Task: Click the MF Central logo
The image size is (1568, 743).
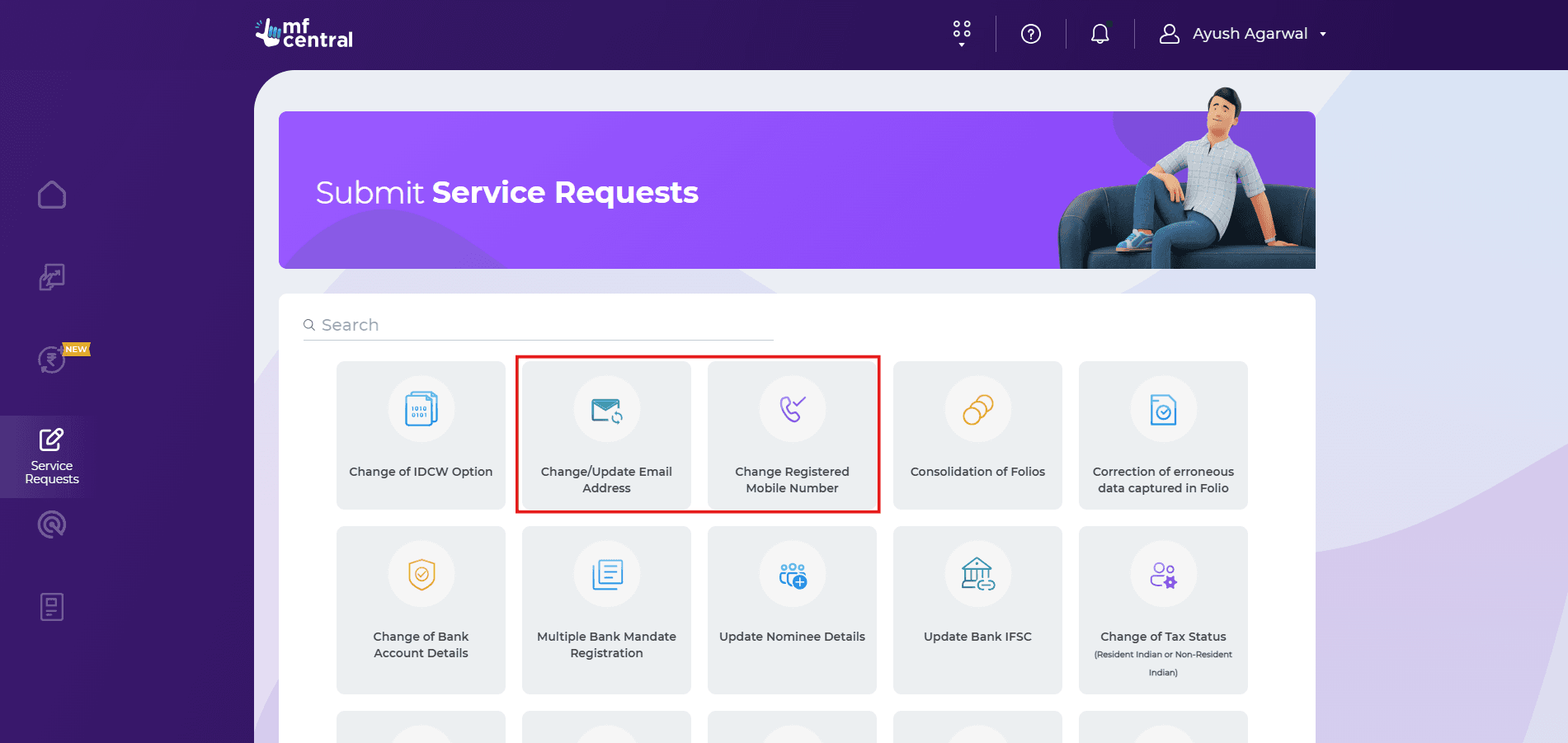Action: (304, 33)
